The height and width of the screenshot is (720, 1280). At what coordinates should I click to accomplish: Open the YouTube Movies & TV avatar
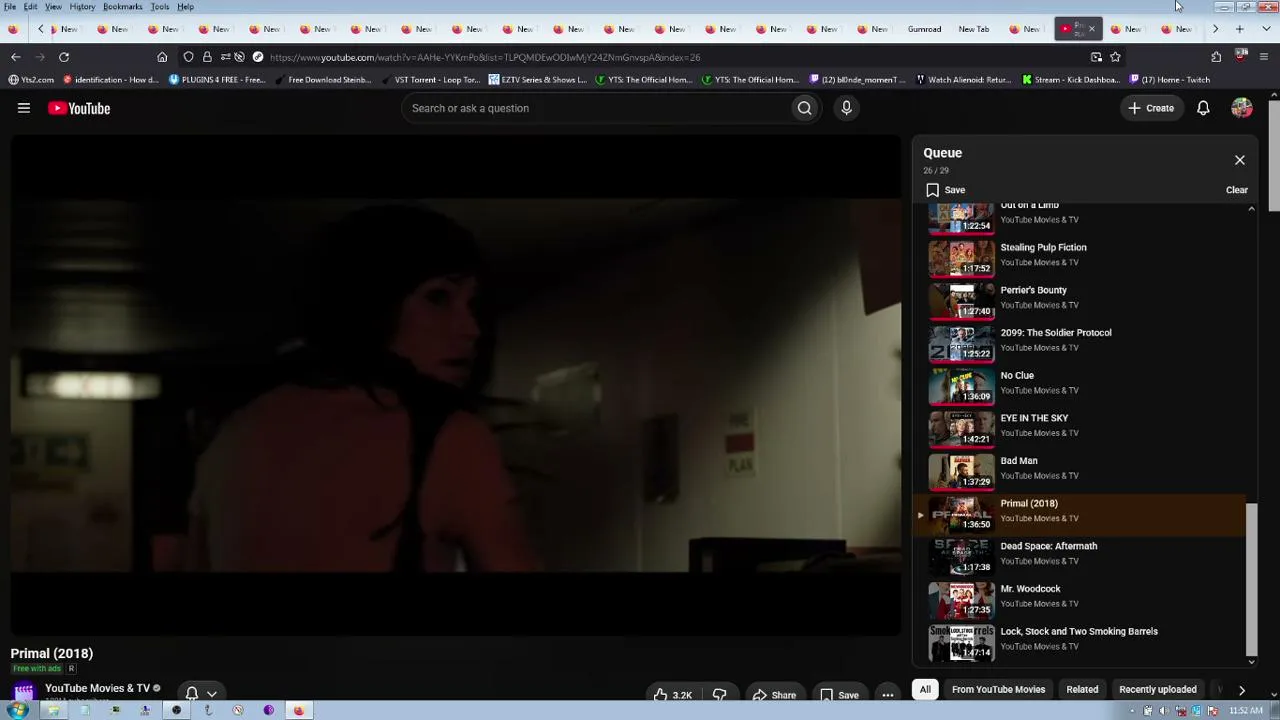click(x=24, y=692)
